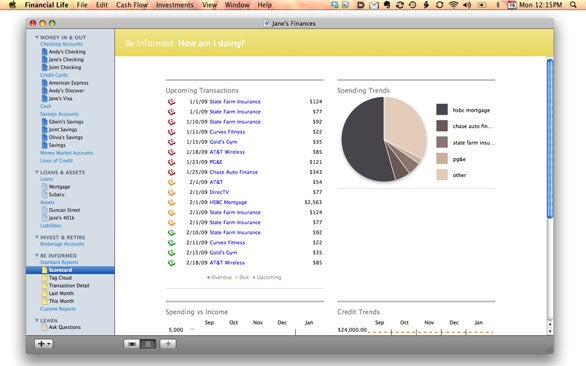This screenshot has width=586, height=366.
Task: Click the plus toggle beside view buttons
Action: point(168,344)
